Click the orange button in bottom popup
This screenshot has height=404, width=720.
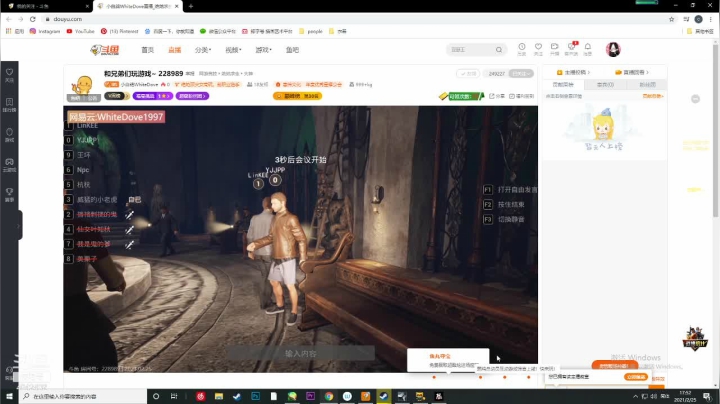click(x=636, y=376)
